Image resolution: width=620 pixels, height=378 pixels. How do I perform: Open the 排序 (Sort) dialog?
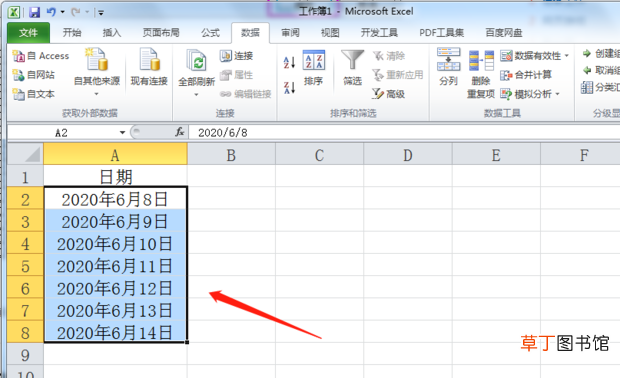pos(314,67)
